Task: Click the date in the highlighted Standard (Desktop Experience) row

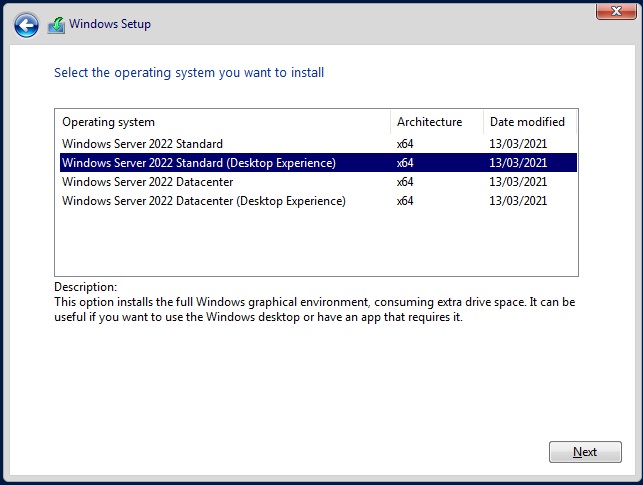Action: pyautogui.click(x=518, y=163)
